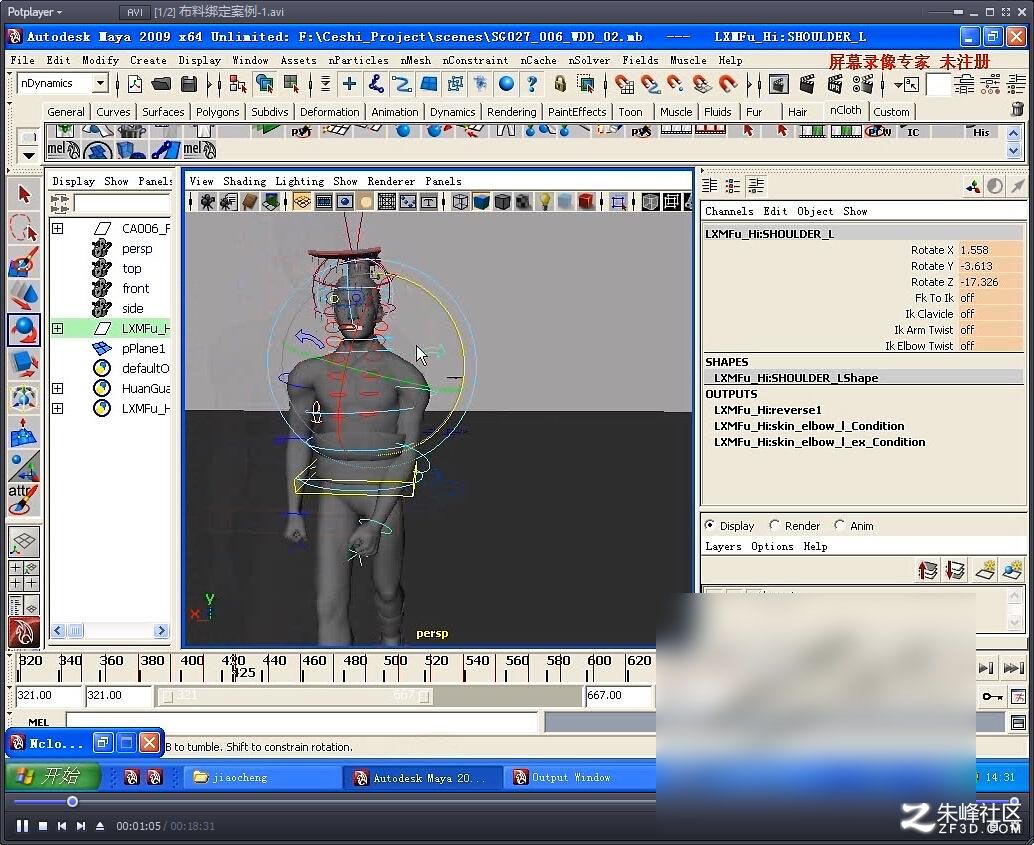Click the Potplayer seek bar handle
This screenshot has width=1034, height=845.
(x=73, y=801)
